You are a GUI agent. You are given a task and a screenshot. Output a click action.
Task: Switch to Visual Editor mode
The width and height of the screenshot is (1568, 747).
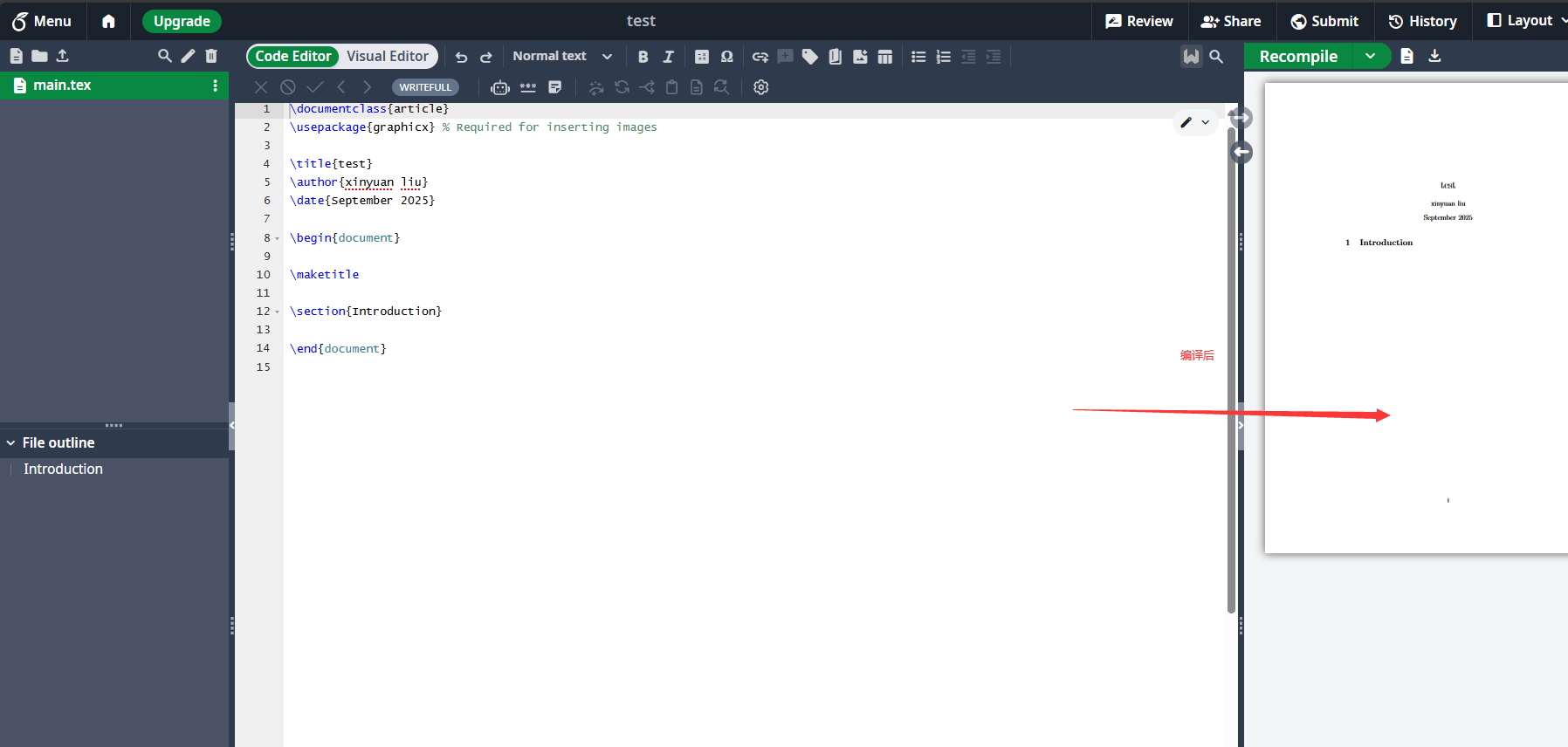coord(388,57)
